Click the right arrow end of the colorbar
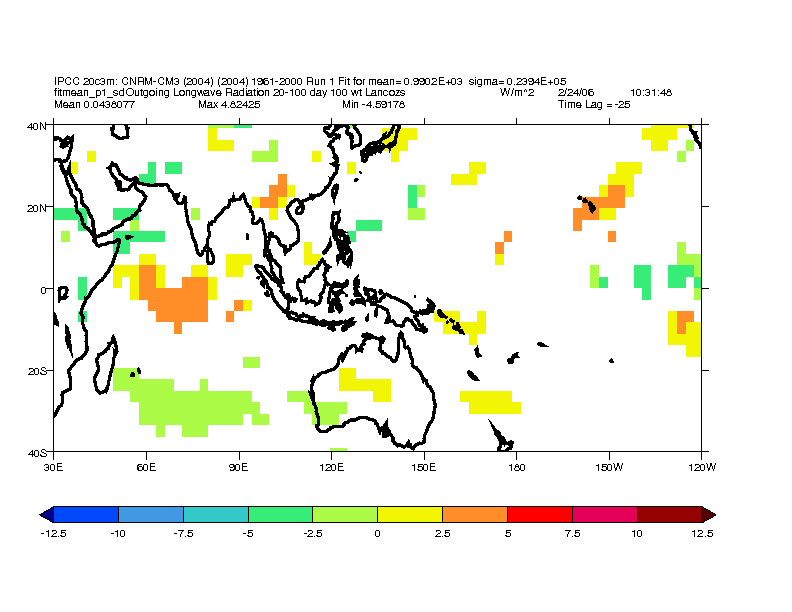792x612 pixels. 709,515
